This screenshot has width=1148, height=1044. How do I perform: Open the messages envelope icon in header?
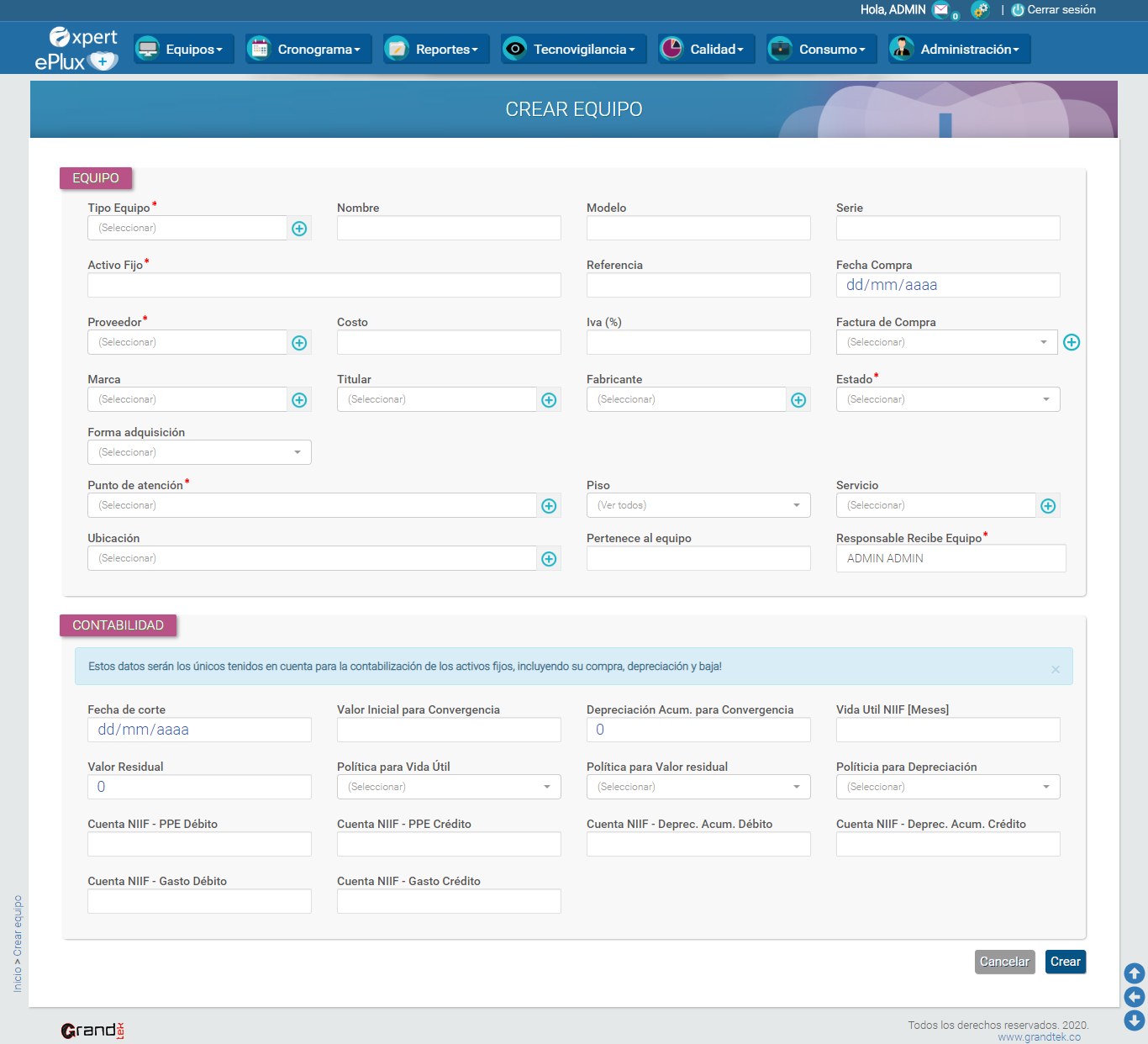click(x=941, y=10)
